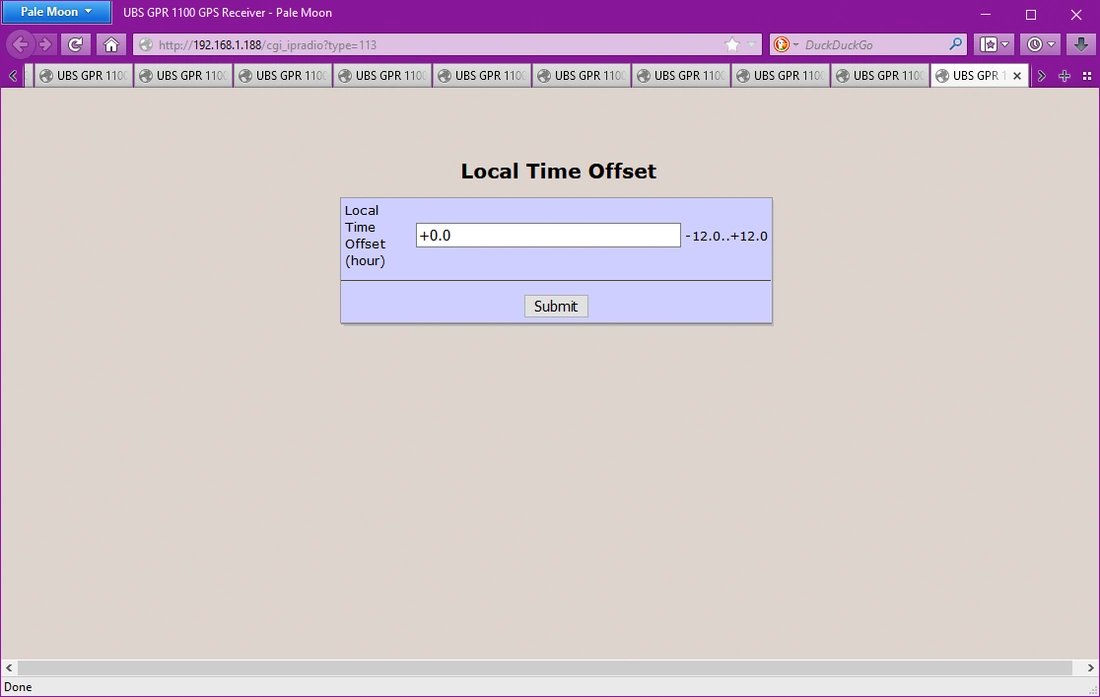Maximize the Pale Moon window

click(1031, 14)
